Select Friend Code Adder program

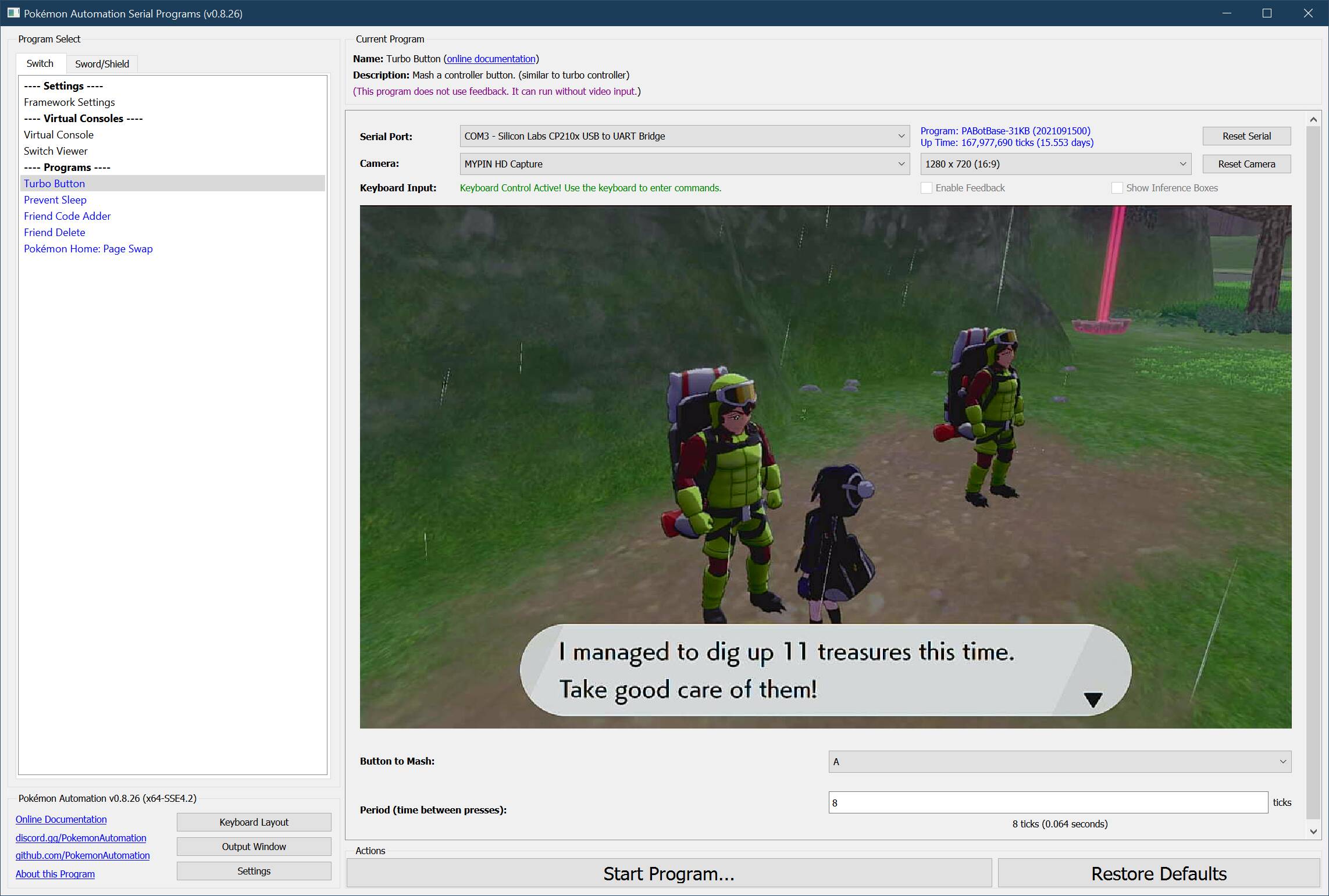click(67, 216)
